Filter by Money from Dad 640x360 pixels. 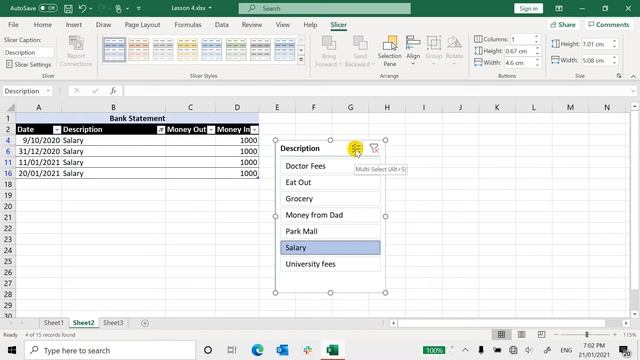click(x=330, y=215)
